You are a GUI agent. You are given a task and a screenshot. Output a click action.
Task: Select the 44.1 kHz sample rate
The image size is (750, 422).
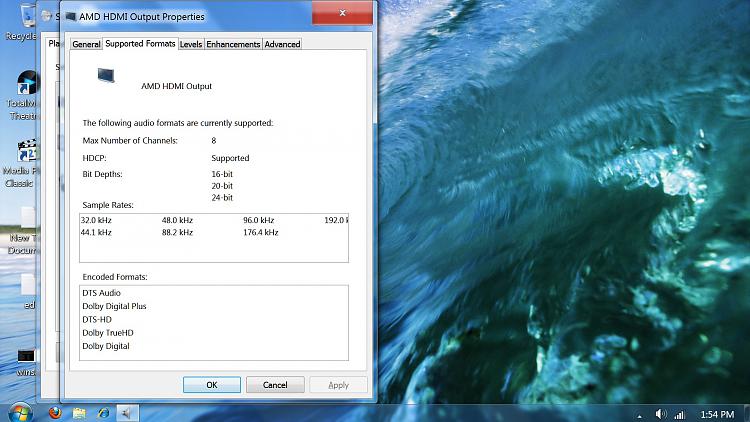[x=96, y=233]
